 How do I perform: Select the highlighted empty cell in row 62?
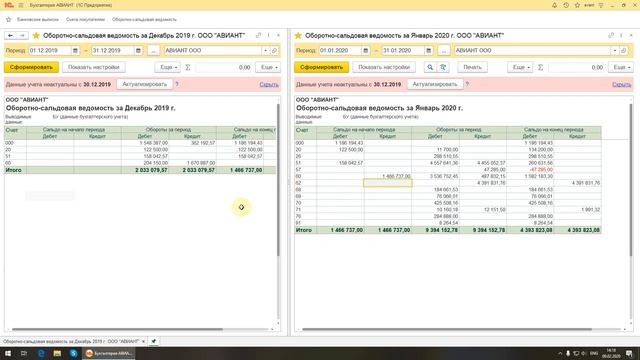[388, 183]
